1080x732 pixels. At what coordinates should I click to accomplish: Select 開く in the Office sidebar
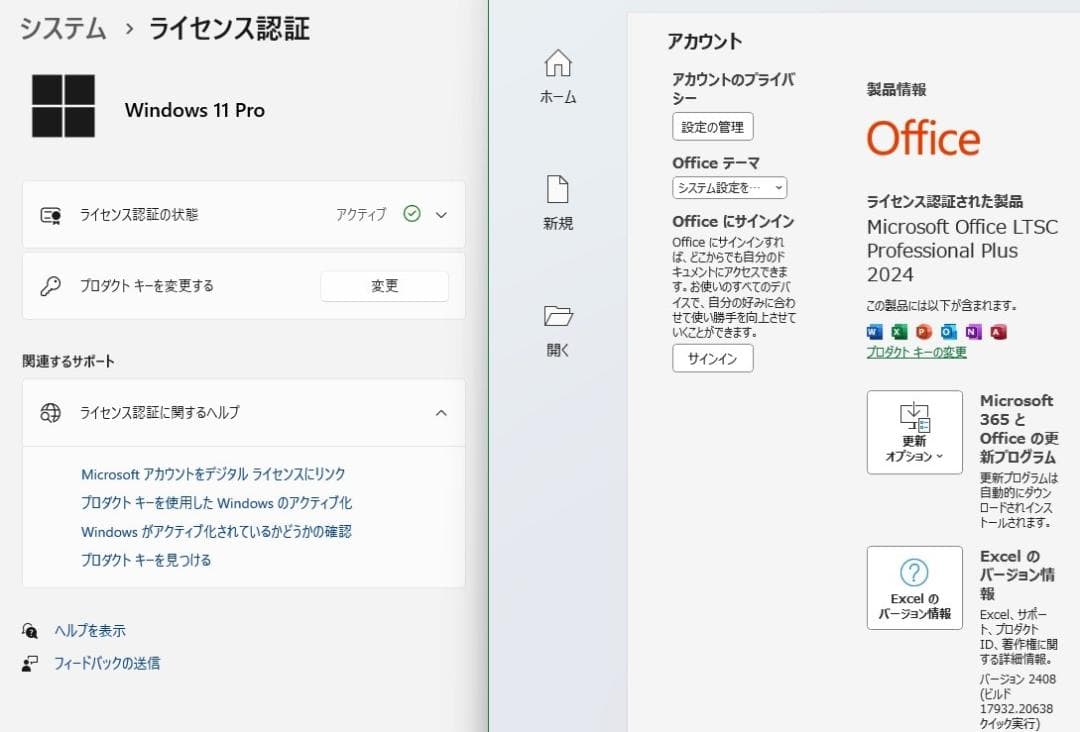tap(557, 318)
